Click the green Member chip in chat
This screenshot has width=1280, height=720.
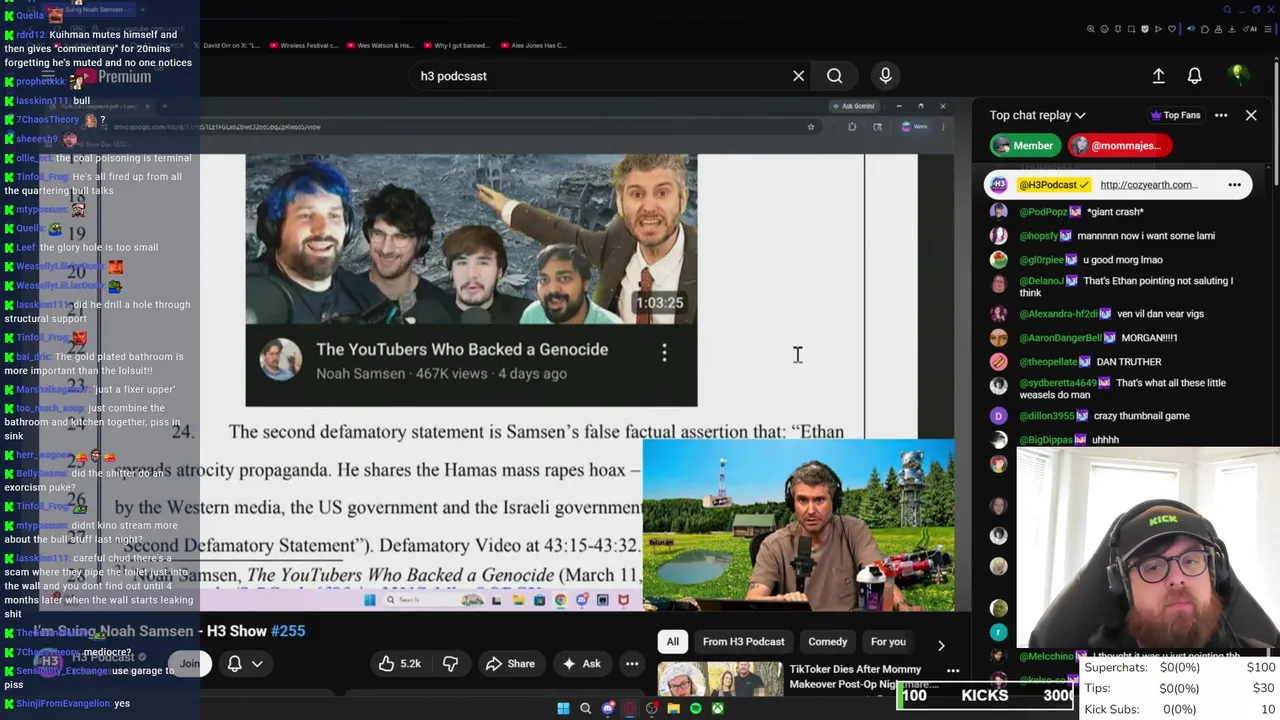click(x=1025, y=146)
